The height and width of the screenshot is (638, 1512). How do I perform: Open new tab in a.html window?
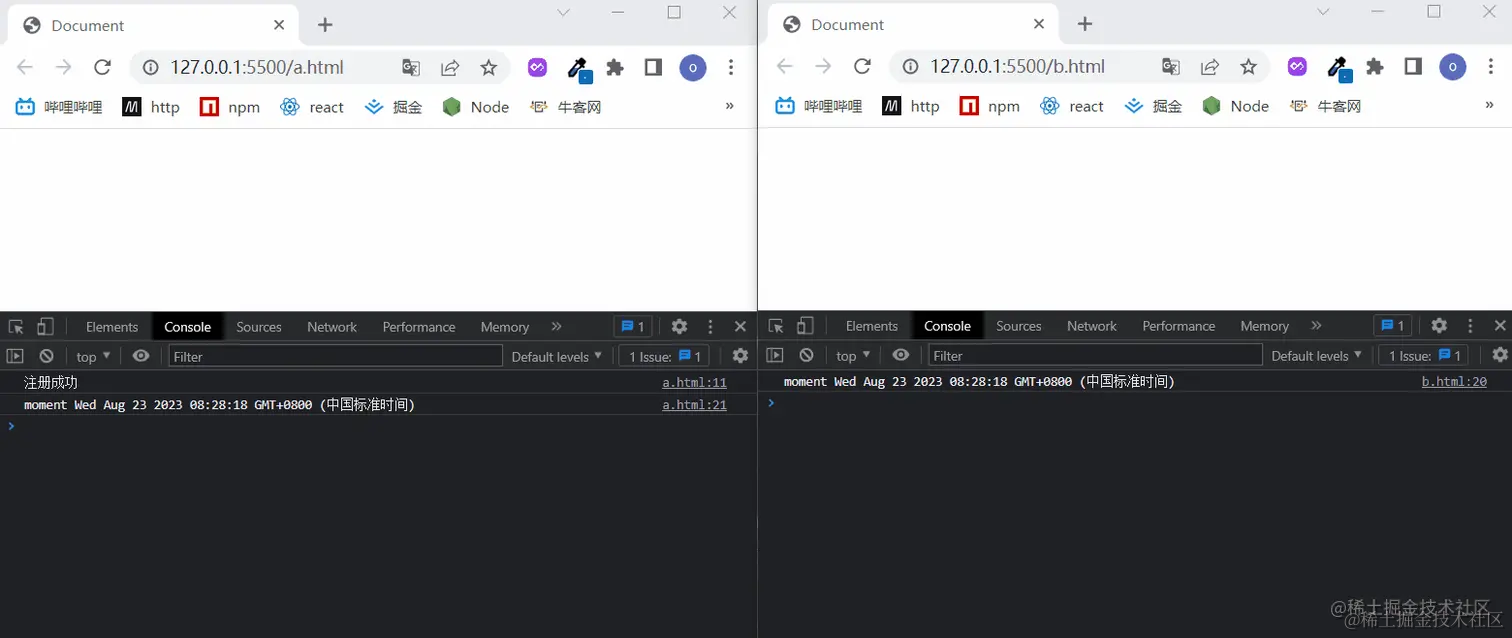click(x=325, y=25)
